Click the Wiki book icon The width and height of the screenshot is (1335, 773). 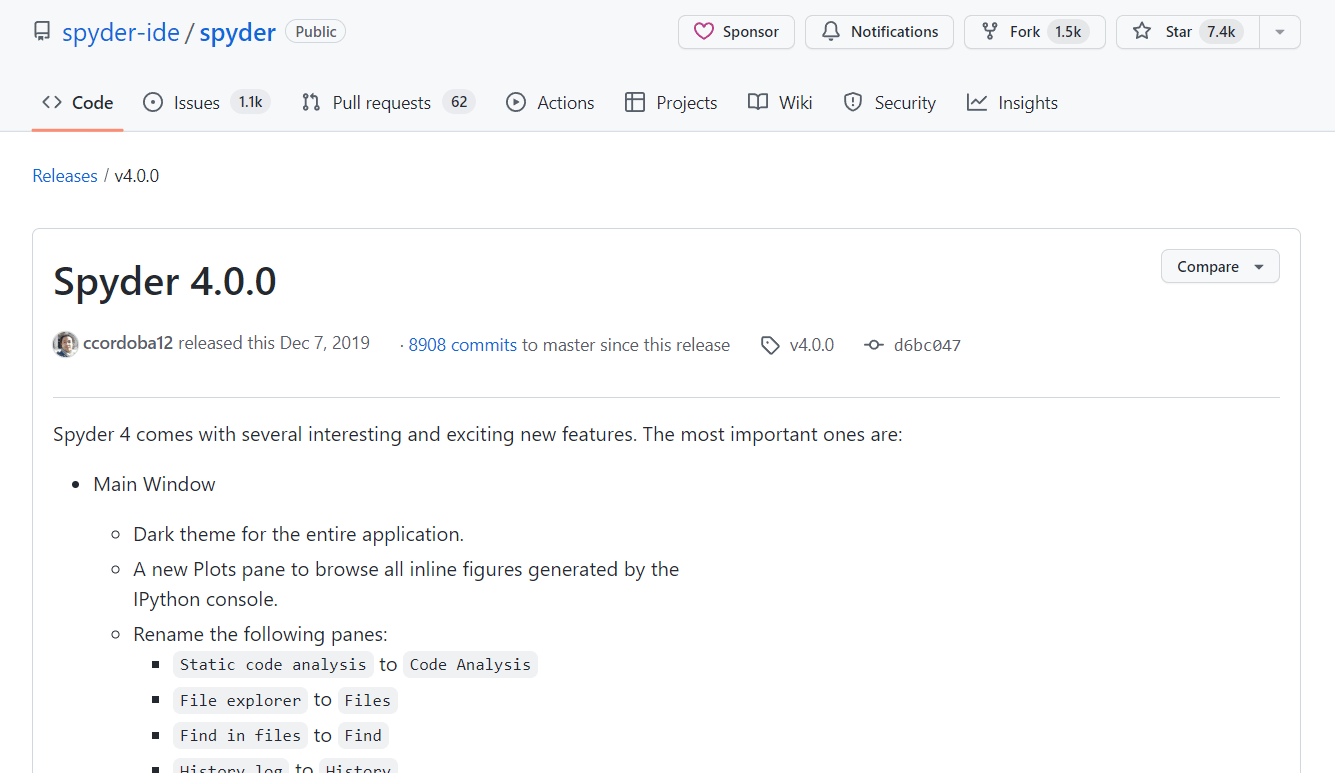(x=758, y=102)
